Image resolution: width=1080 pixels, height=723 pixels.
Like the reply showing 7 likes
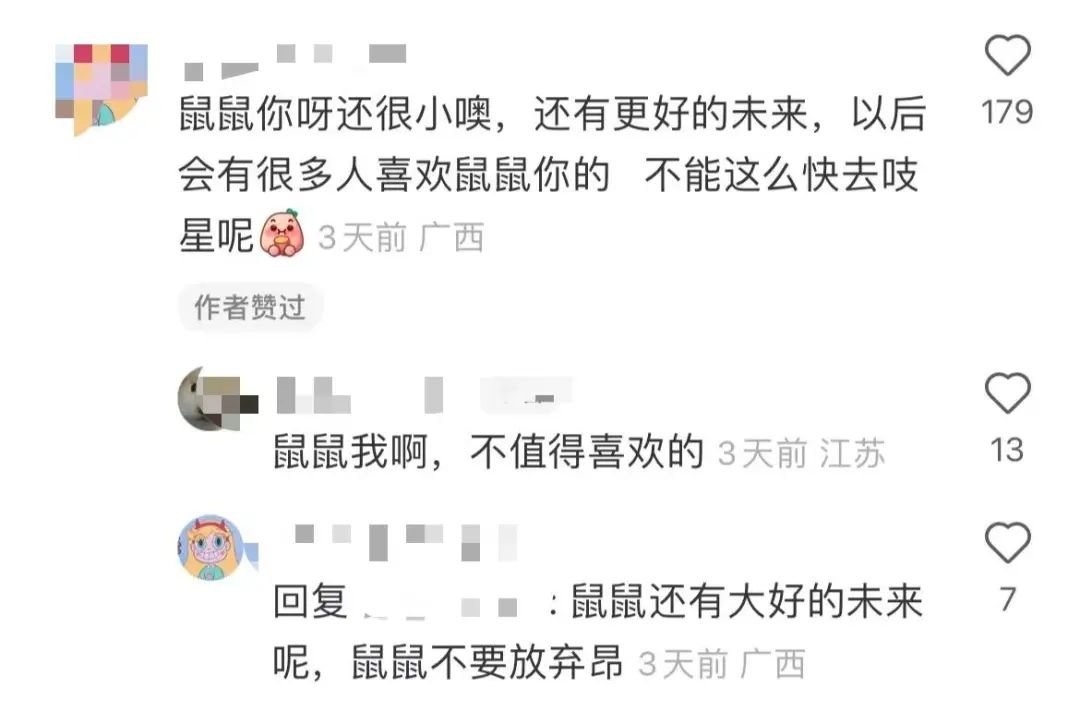(x=1008, y=542)
